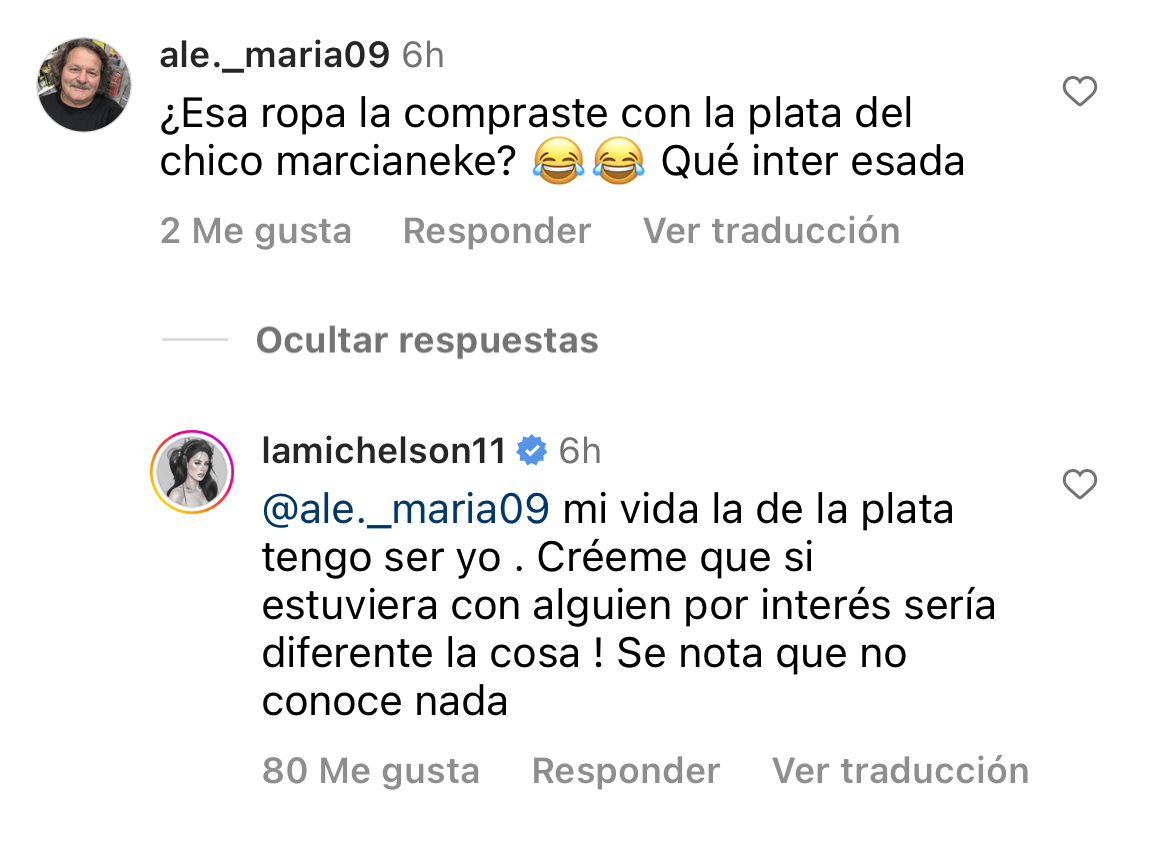Collapse replies with Ocultar respuestas
This screenshot has width=1170, height=841.
click(x=427, y=341)
